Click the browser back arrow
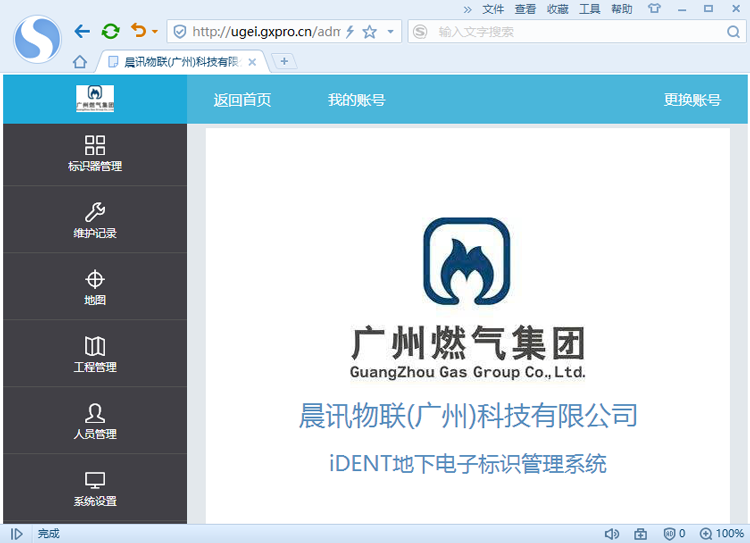Screen dimensions: 750x543 click(82, 32)
